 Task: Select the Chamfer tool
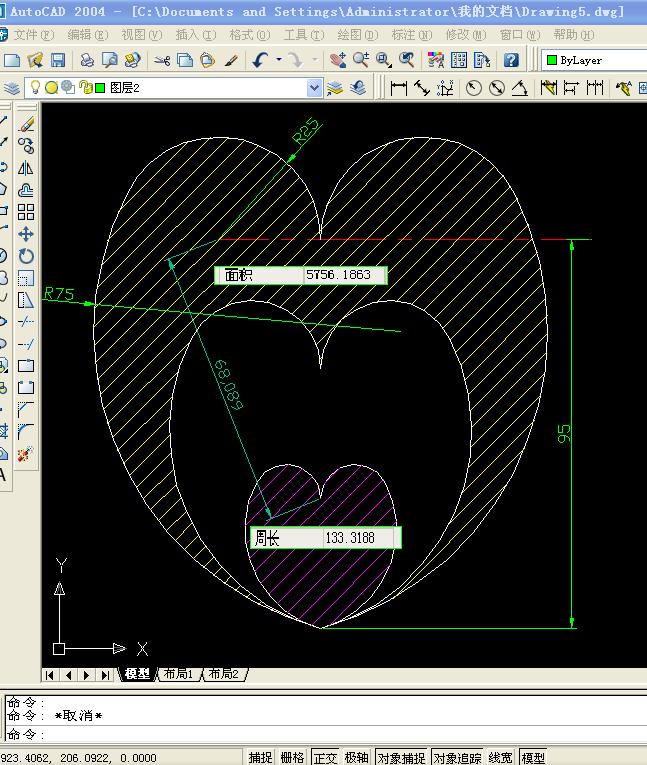coord(26,409)
